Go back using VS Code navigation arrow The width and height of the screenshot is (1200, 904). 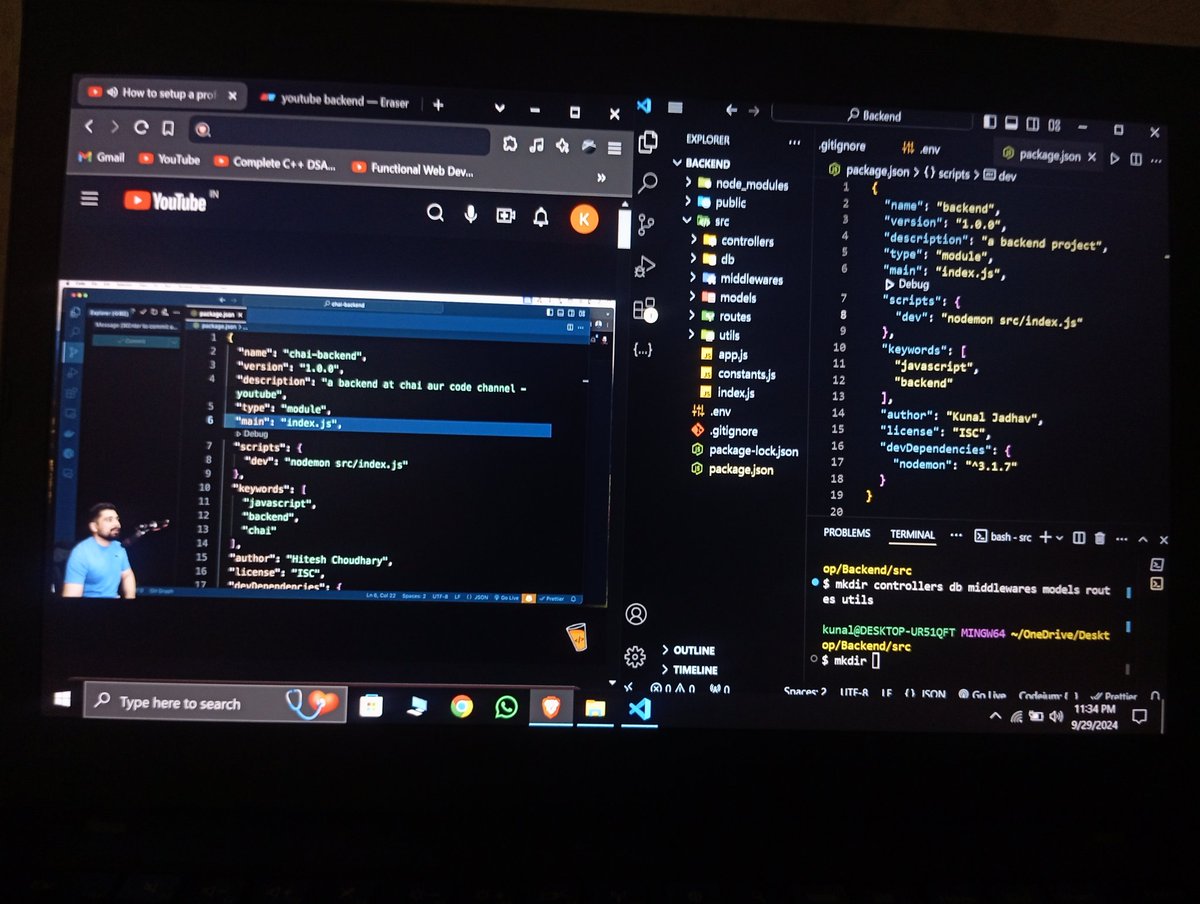pyautogui.click(x=731, y=111)
